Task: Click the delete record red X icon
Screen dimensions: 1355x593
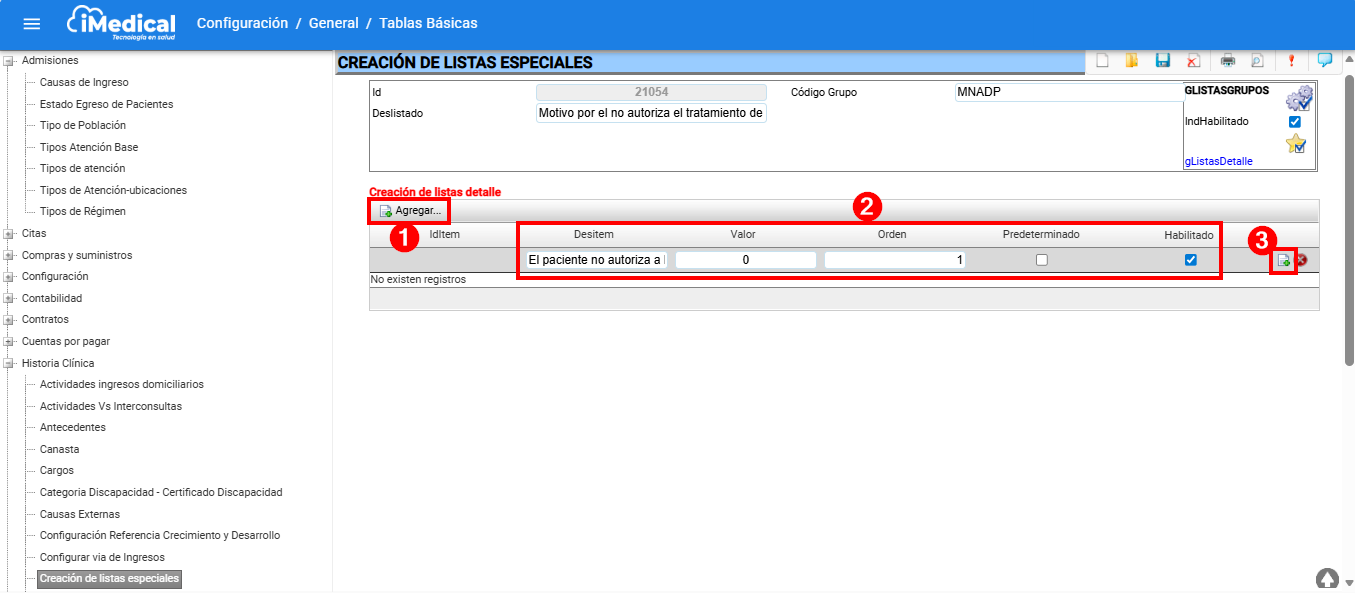Action: point(1193,61)
